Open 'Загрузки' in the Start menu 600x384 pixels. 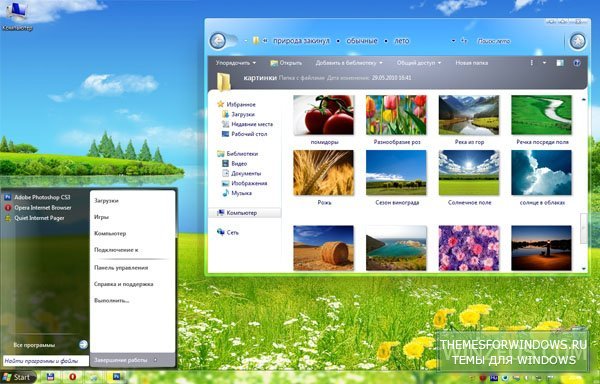106,200
